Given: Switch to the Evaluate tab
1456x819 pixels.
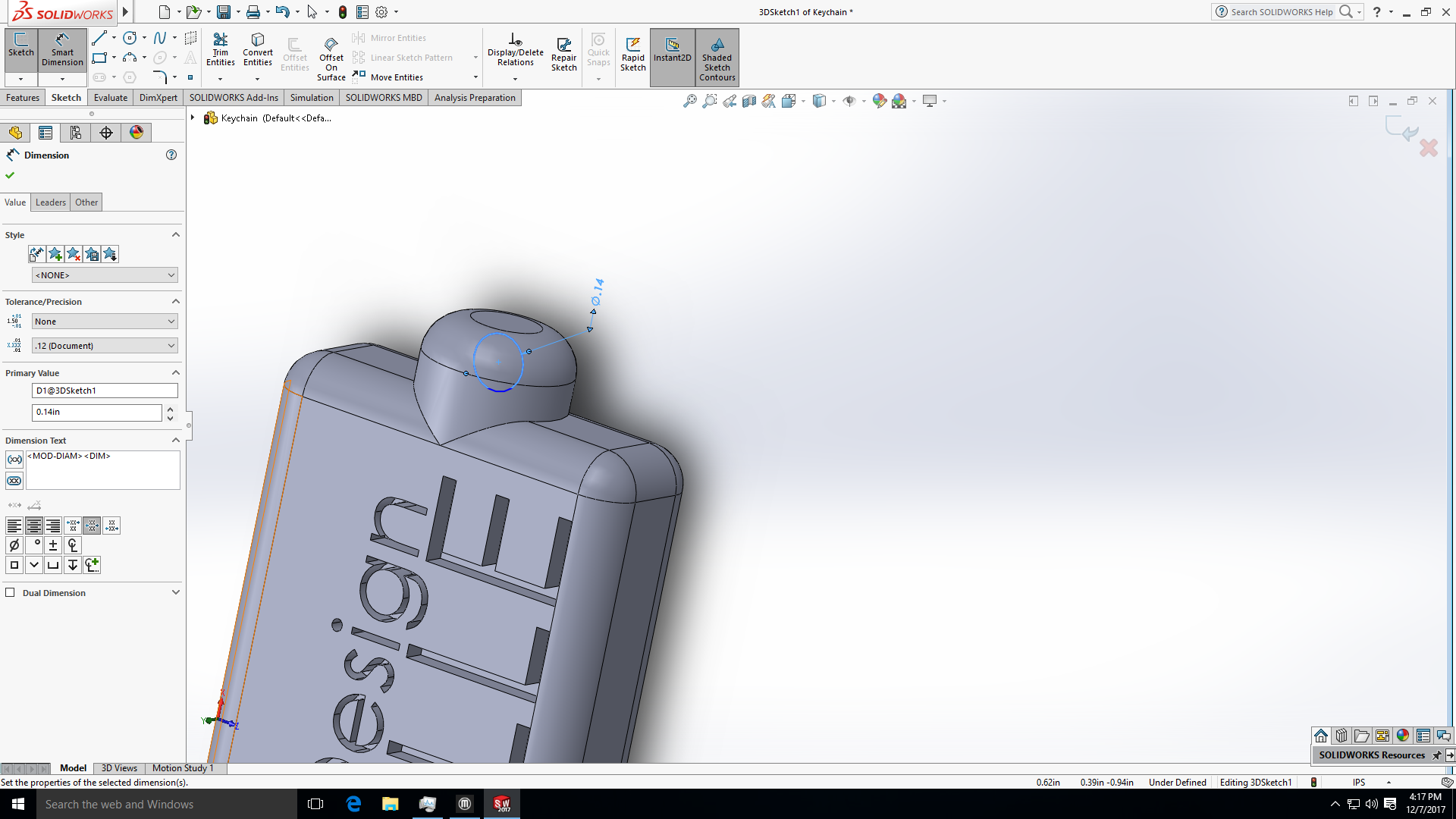Looking at the screenshot, I should point(110,97).
